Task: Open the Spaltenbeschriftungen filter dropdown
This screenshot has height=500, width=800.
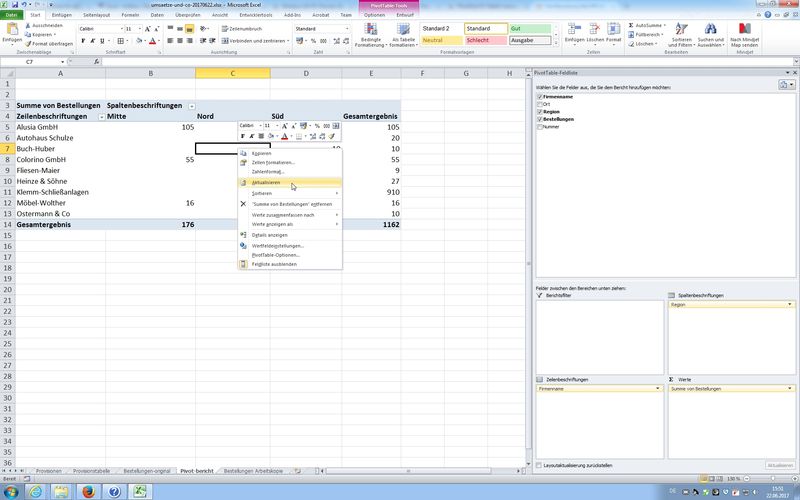Action: (191, 105)
